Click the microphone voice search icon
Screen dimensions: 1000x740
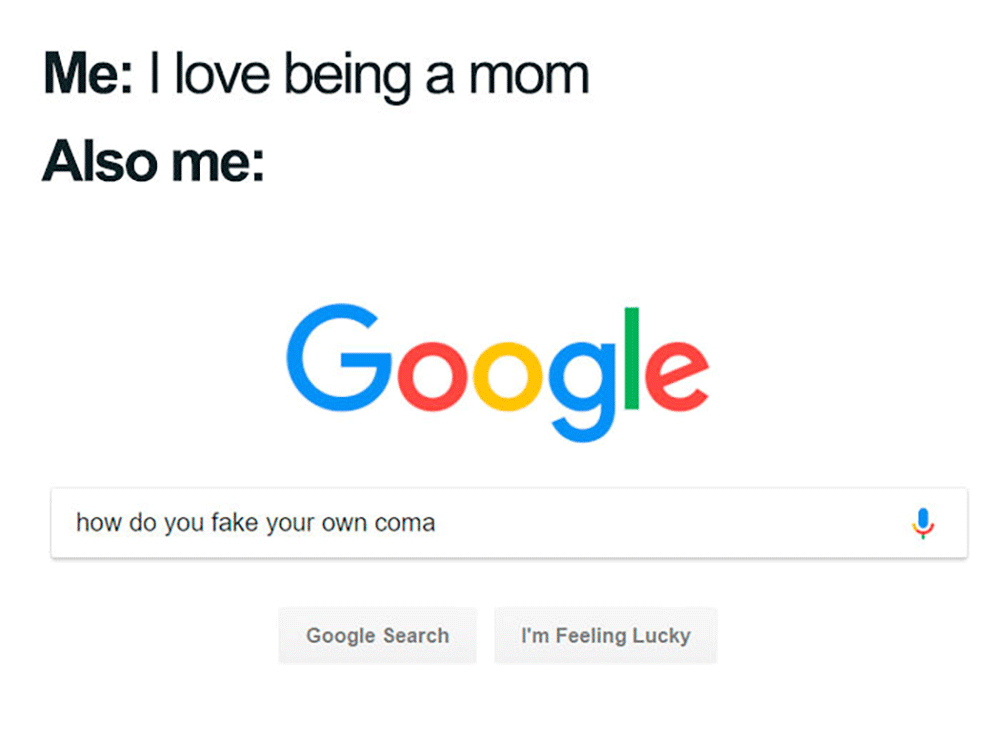point(922,523)
